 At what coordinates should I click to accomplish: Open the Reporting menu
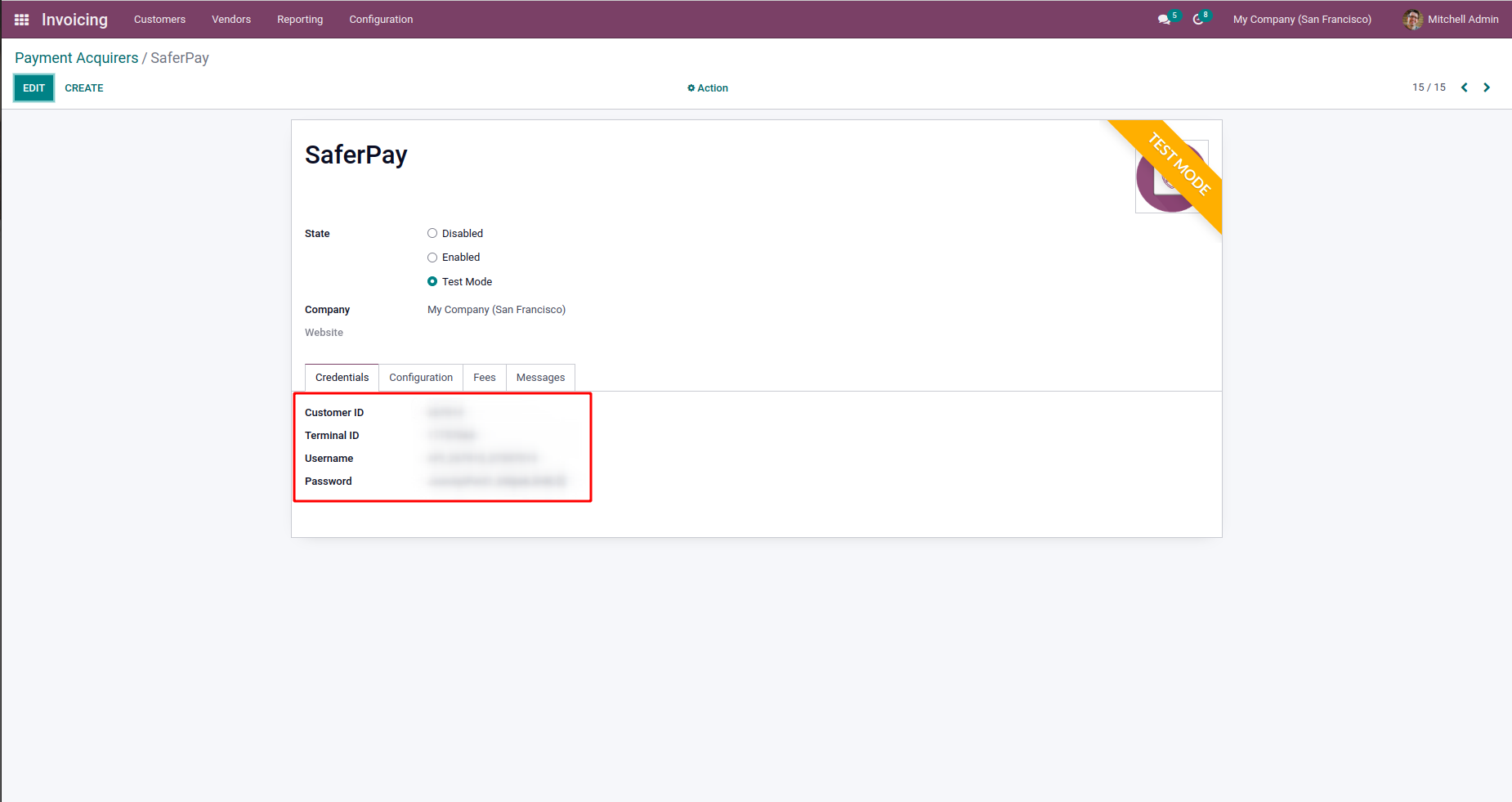coord(300,20)
